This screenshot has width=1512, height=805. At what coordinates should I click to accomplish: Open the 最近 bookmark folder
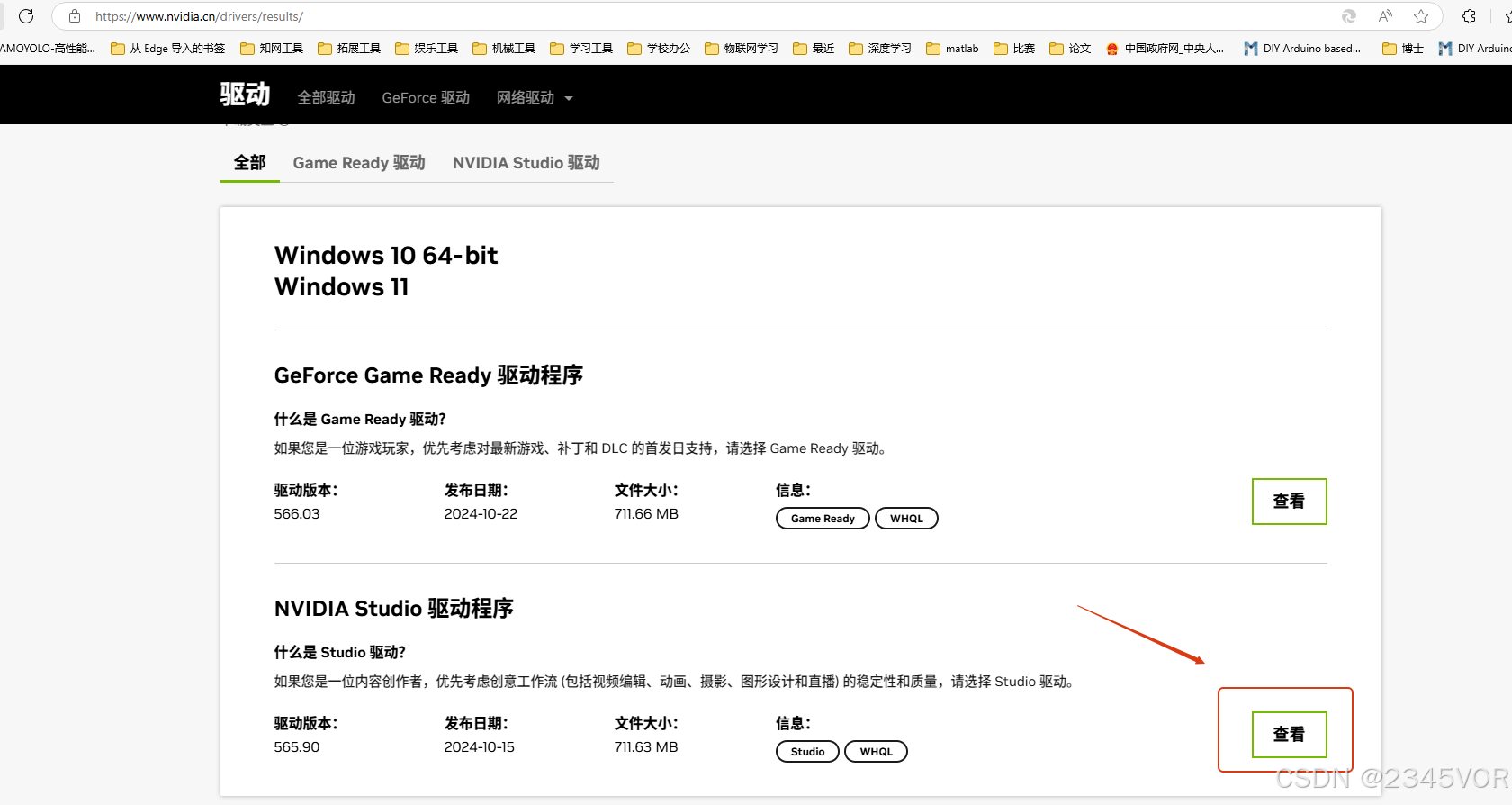coord(814,49)
